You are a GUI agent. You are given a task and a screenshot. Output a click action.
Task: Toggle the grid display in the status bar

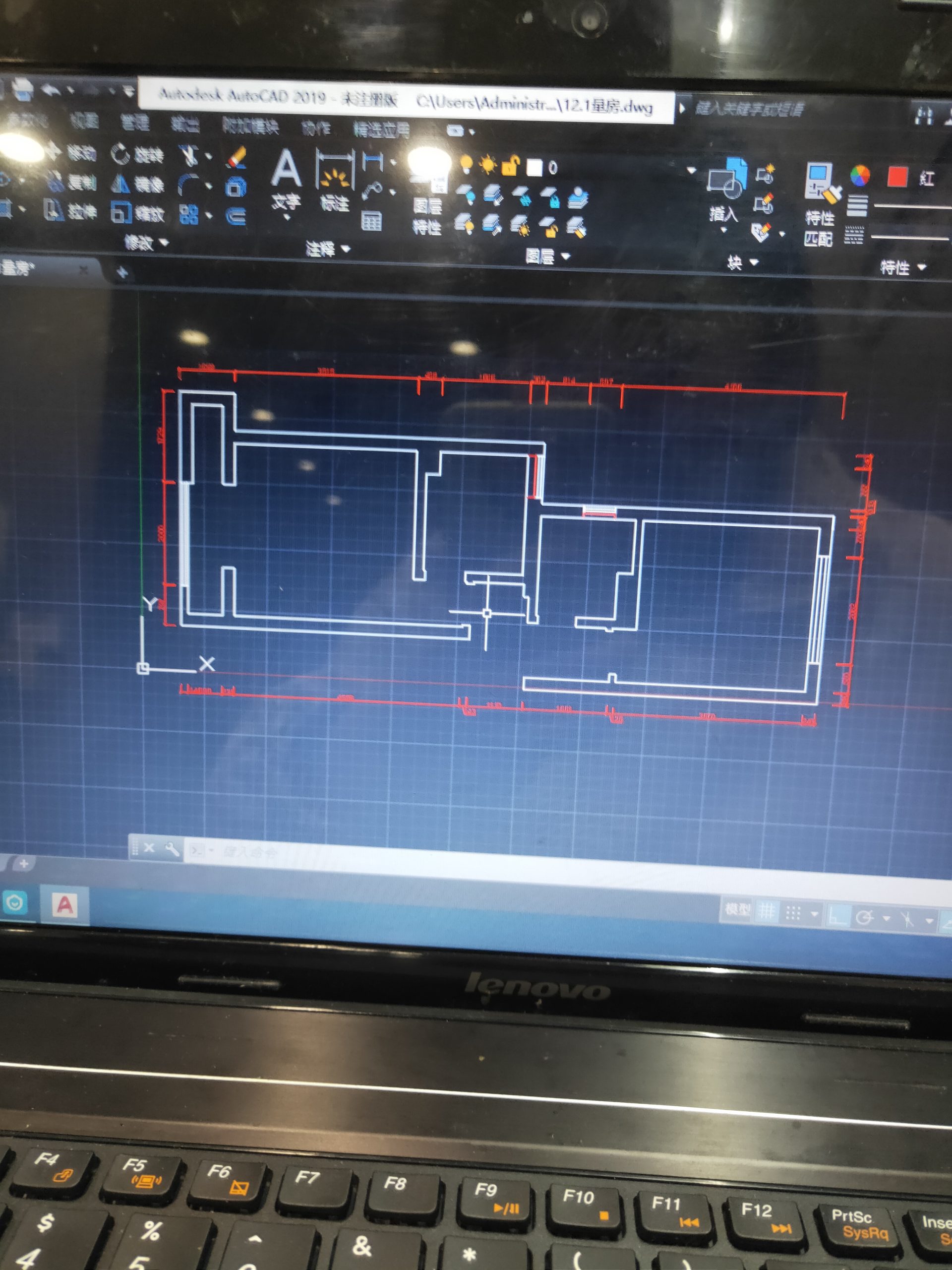tap(767, 911)
